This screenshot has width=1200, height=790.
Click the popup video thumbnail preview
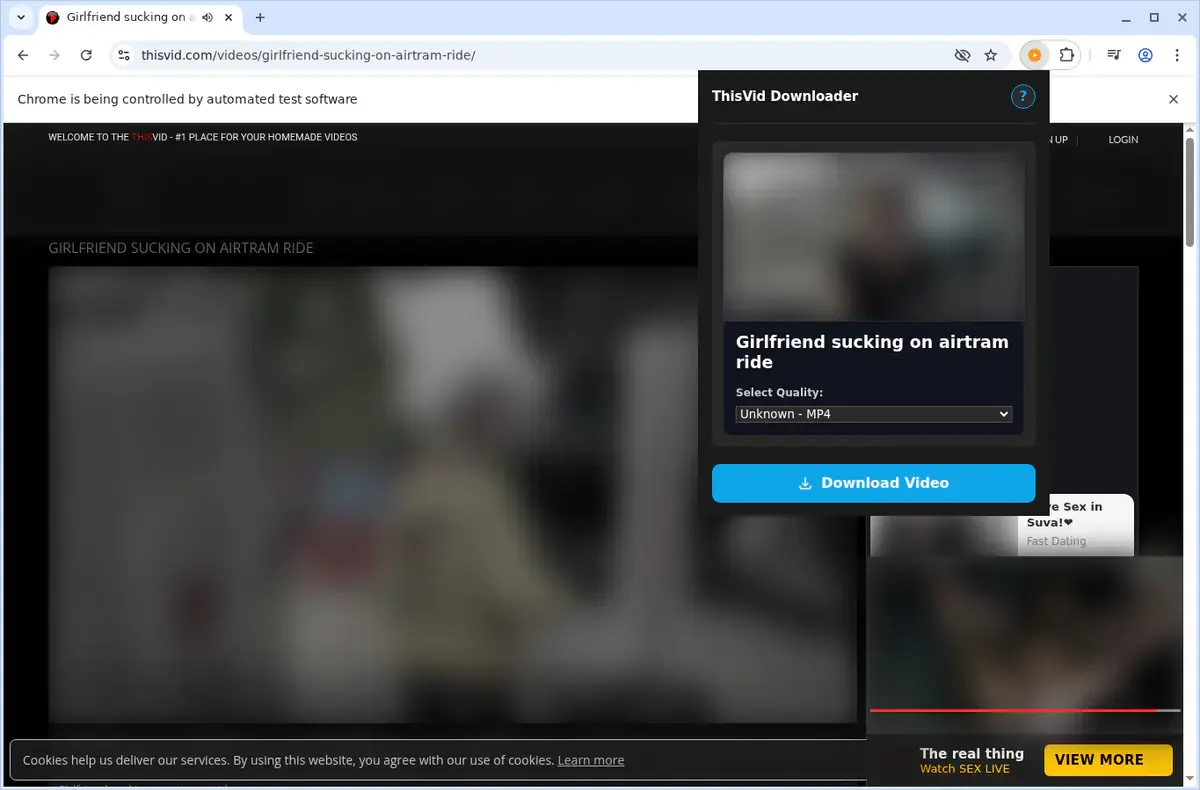point(874,237)
